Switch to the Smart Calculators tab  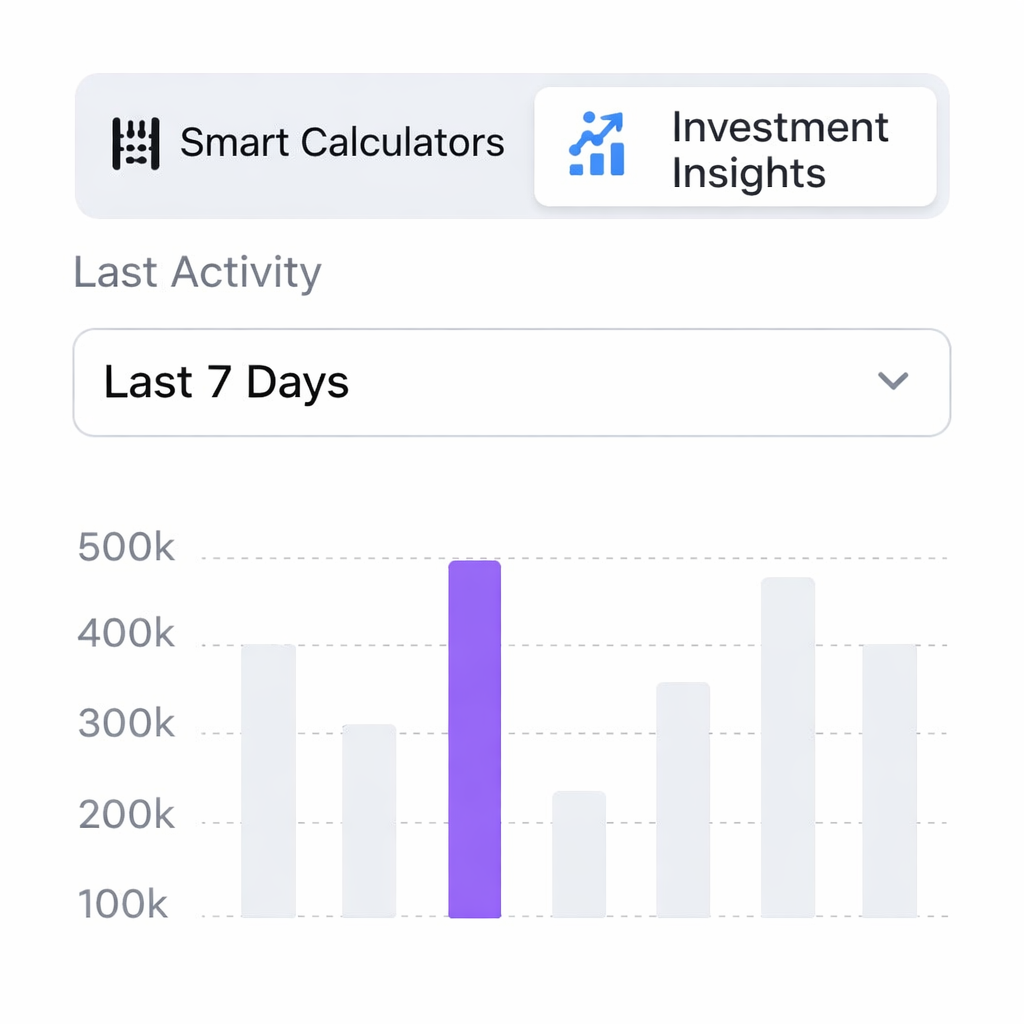tap(306, 144)
